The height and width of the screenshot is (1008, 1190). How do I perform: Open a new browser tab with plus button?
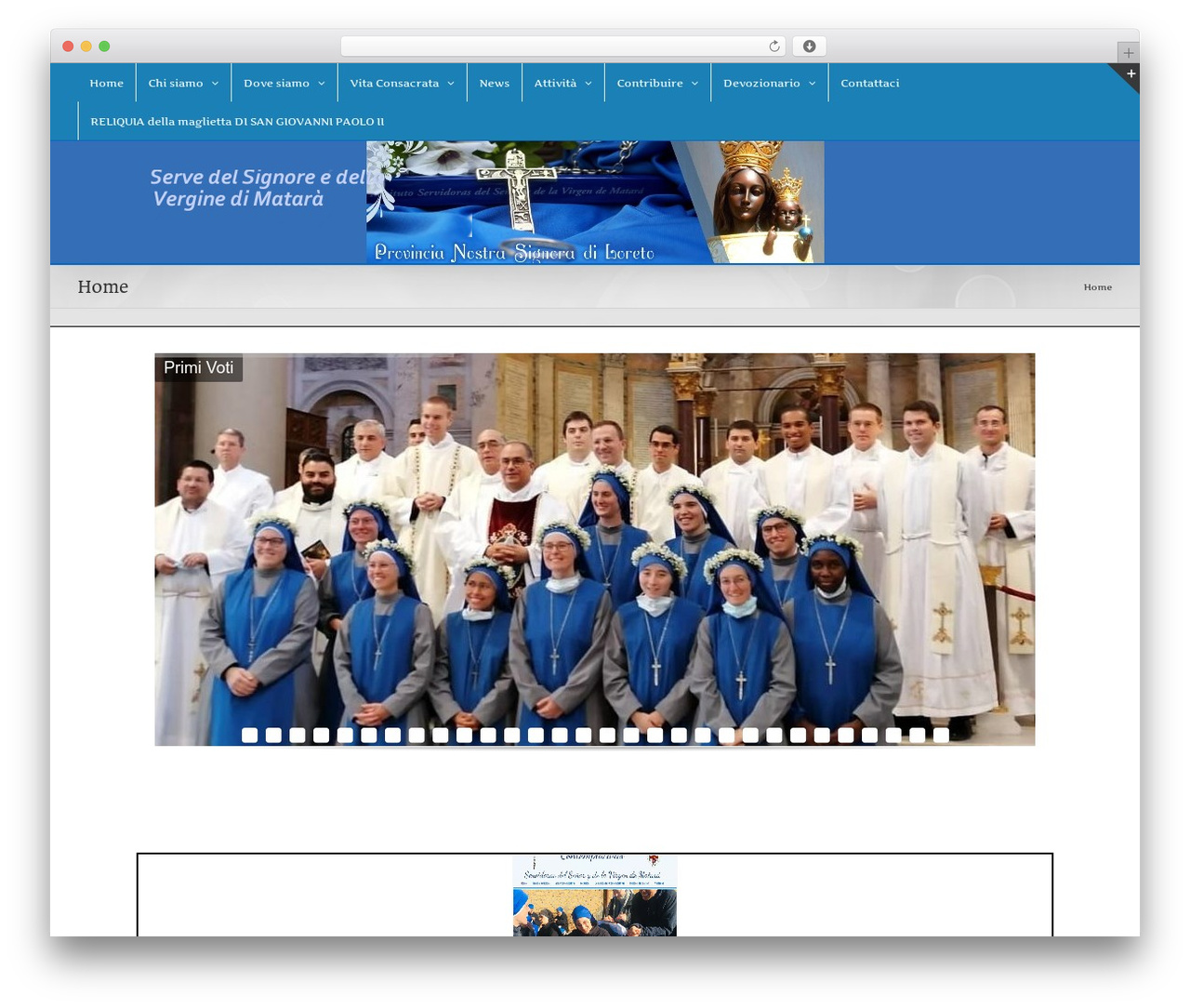tap(1129, 53)
